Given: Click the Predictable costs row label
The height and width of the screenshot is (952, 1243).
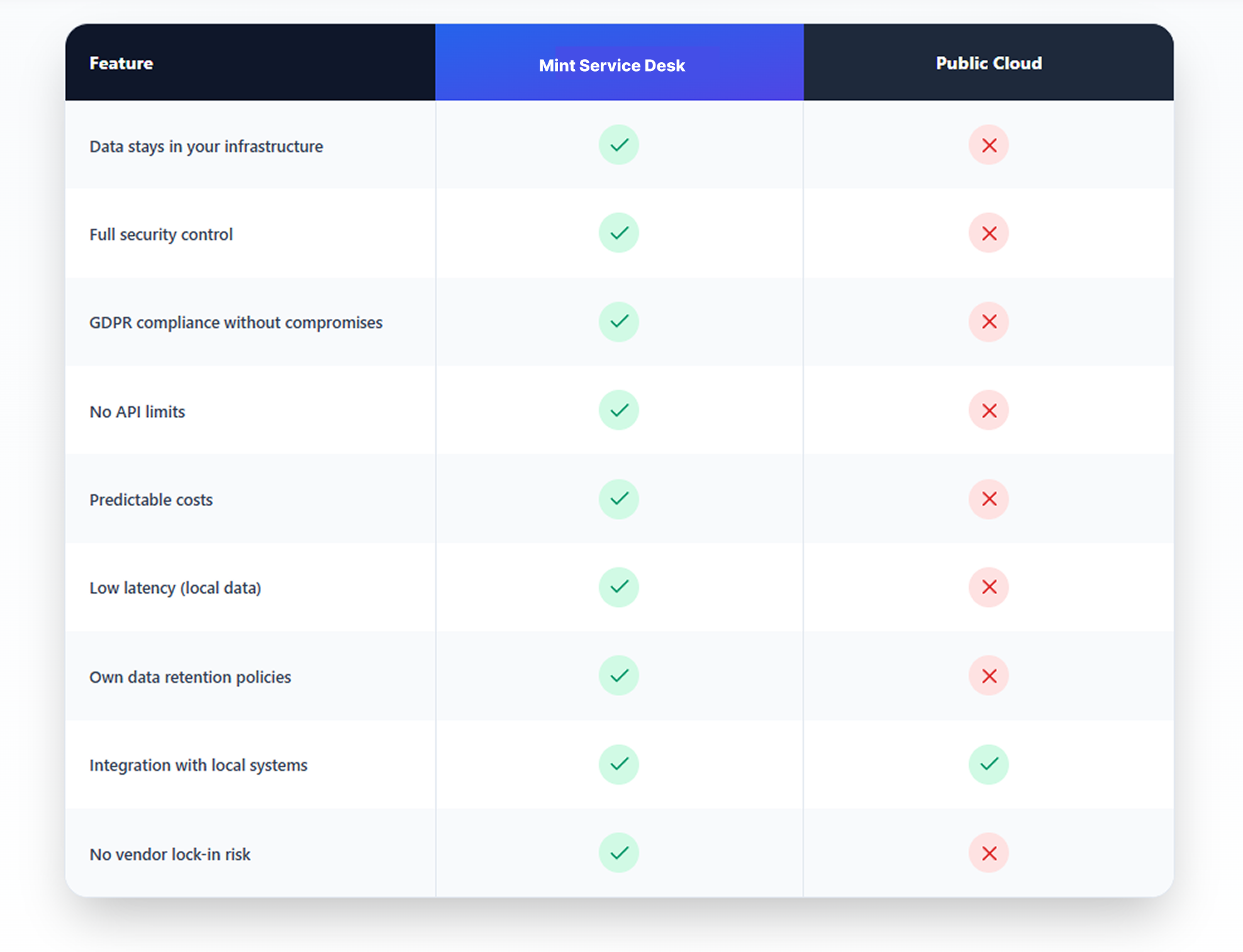Looking at the screenshot, I should 151,500.
